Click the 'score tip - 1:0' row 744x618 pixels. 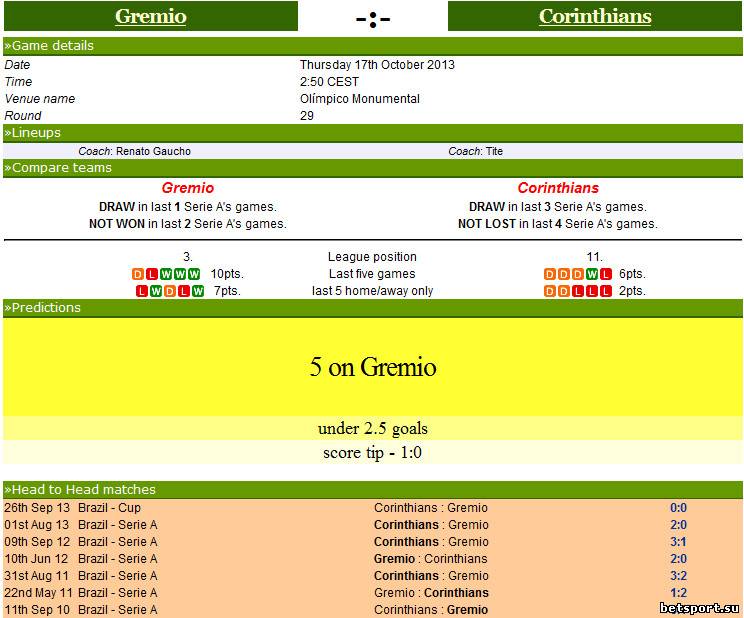coord(373,452)
